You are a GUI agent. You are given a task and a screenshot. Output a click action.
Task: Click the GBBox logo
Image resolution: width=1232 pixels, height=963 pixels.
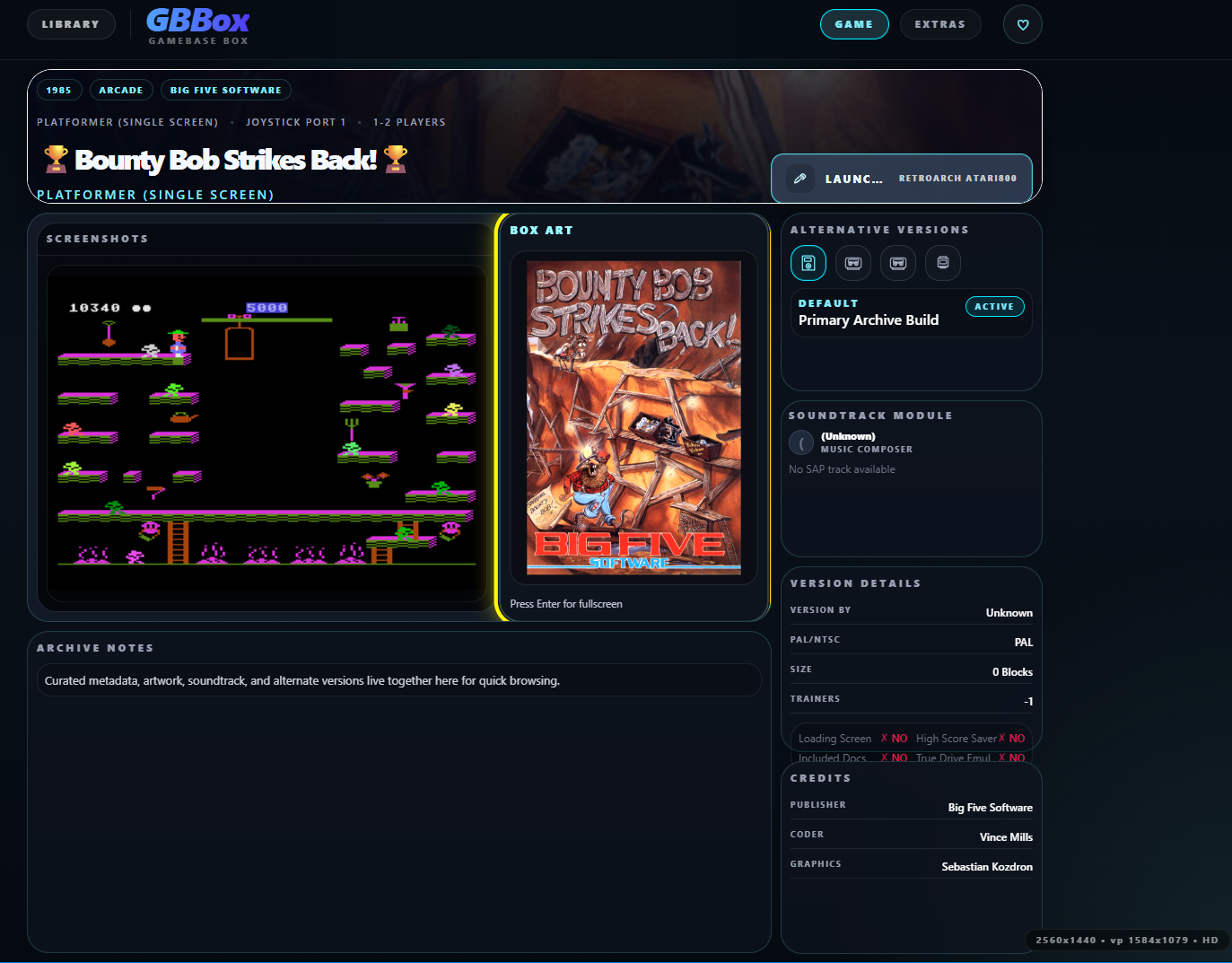click(198, 26)
